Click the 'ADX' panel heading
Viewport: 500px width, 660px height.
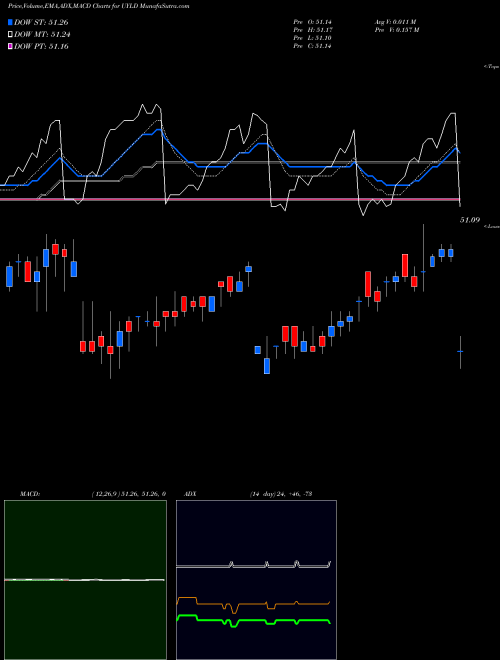point(190,494)
